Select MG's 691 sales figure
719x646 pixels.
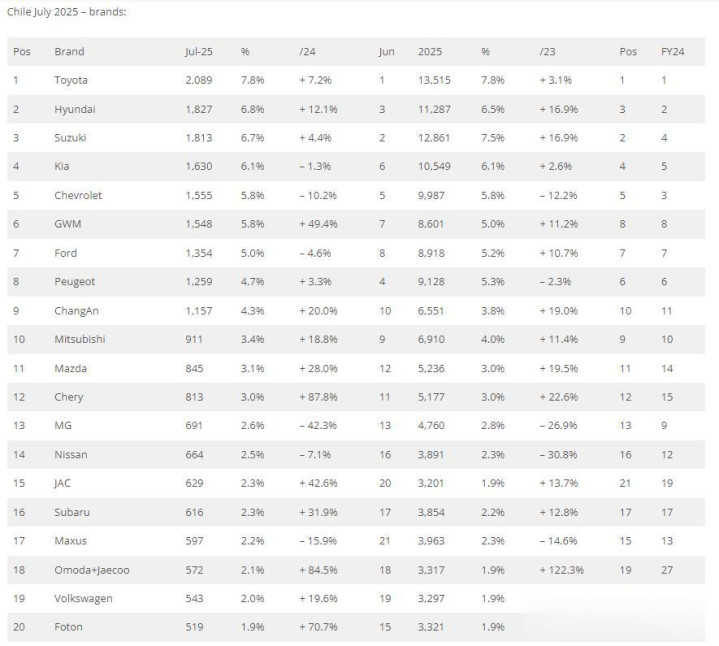click(x=194, y=425)
